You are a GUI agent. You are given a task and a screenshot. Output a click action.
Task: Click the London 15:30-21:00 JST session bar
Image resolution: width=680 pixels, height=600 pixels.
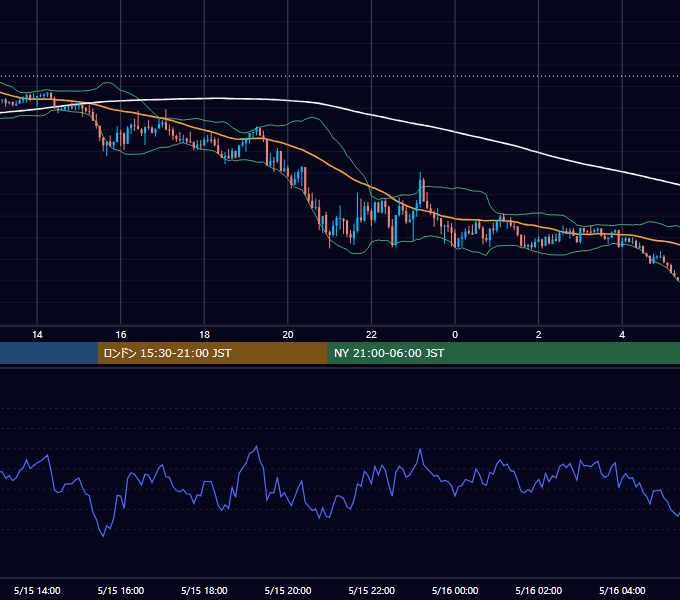coord(212,353)
